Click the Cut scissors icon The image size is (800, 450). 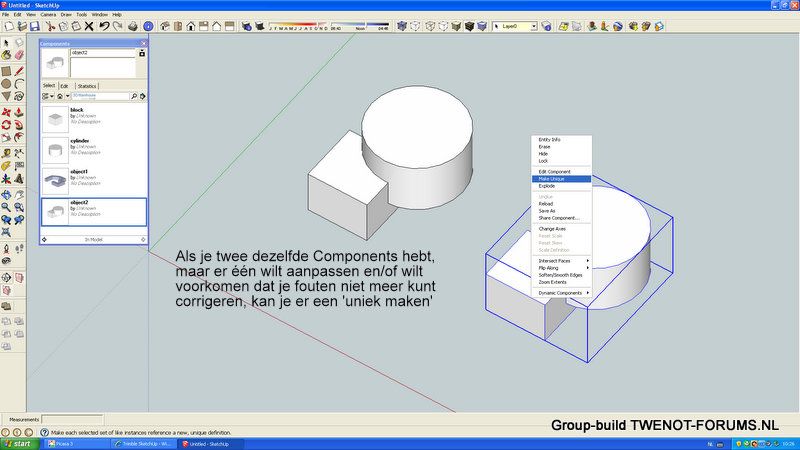pyautogui.click(x=50, y=26)
